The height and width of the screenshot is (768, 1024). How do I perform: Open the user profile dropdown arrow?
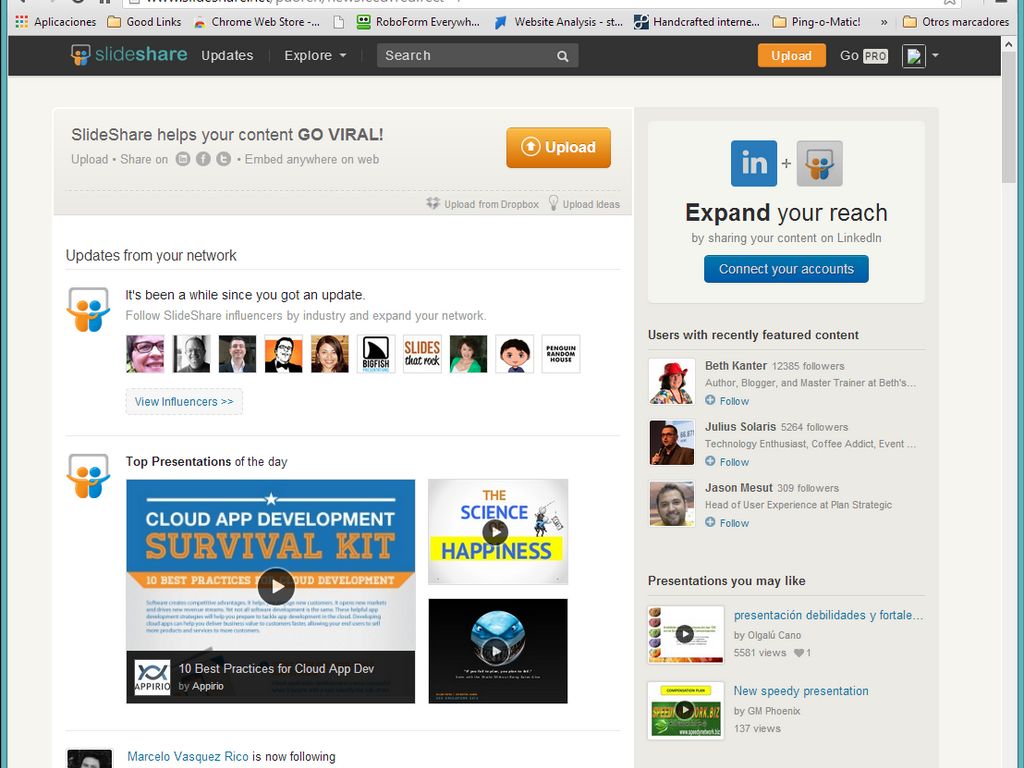click(935, 56)
